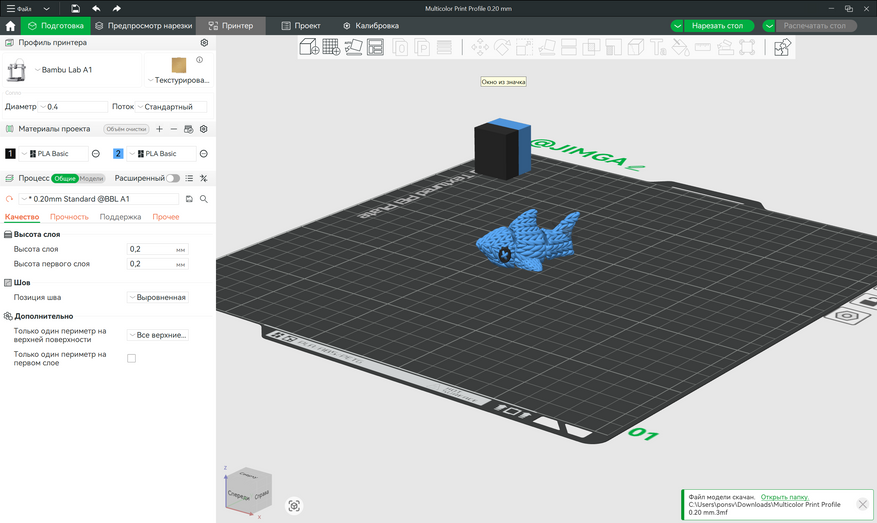Click the blue filament 2 color swatch
877x523 pixels.
[x=118, y=154]
